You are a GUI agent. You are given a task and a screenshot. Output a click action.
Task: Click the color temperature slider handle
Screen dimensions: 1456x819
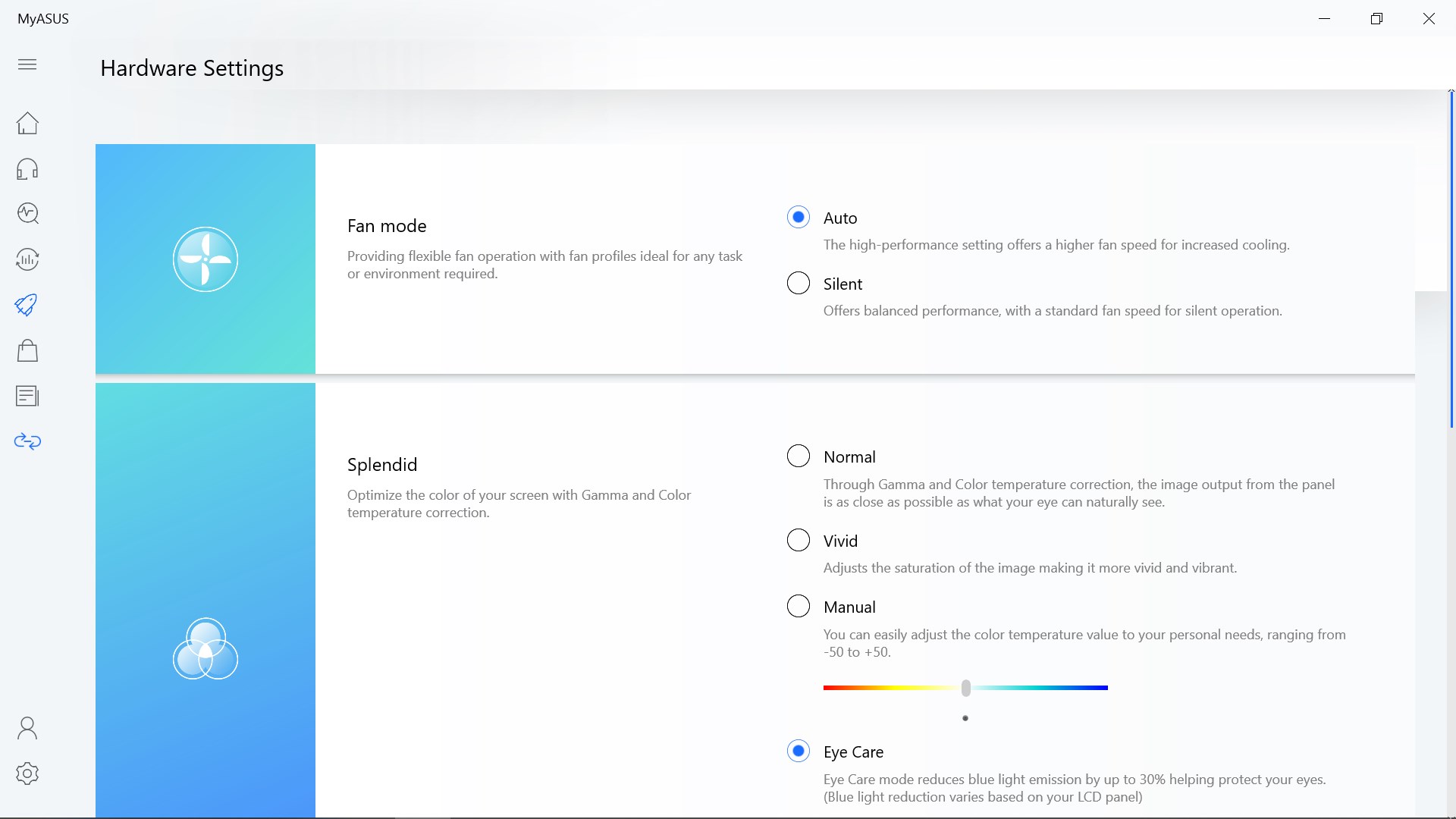[x=965, y=688]
